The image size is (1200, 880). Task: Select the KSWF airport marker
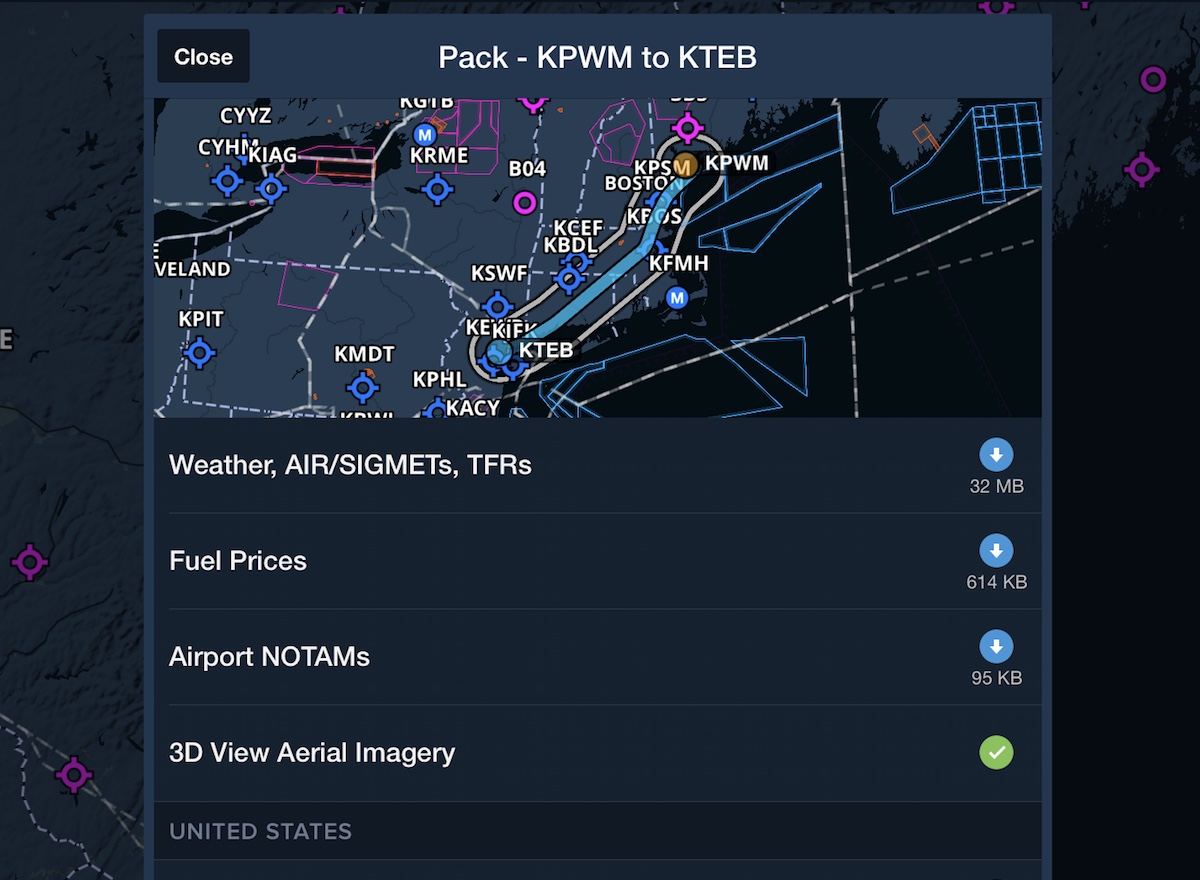[497, 306]
